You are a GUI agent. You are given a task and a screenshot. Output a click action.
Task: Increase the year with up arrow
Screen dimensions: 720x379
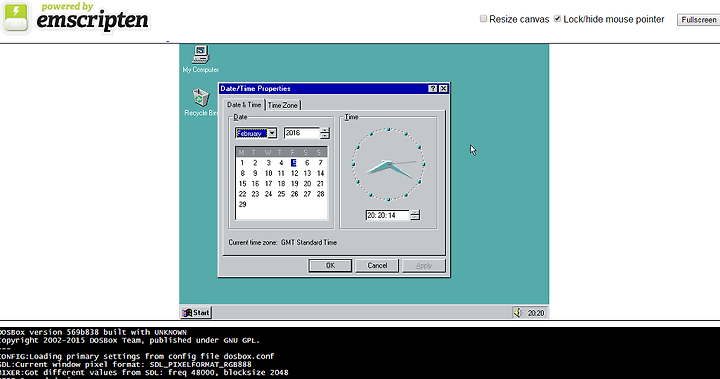pos(325,130)
